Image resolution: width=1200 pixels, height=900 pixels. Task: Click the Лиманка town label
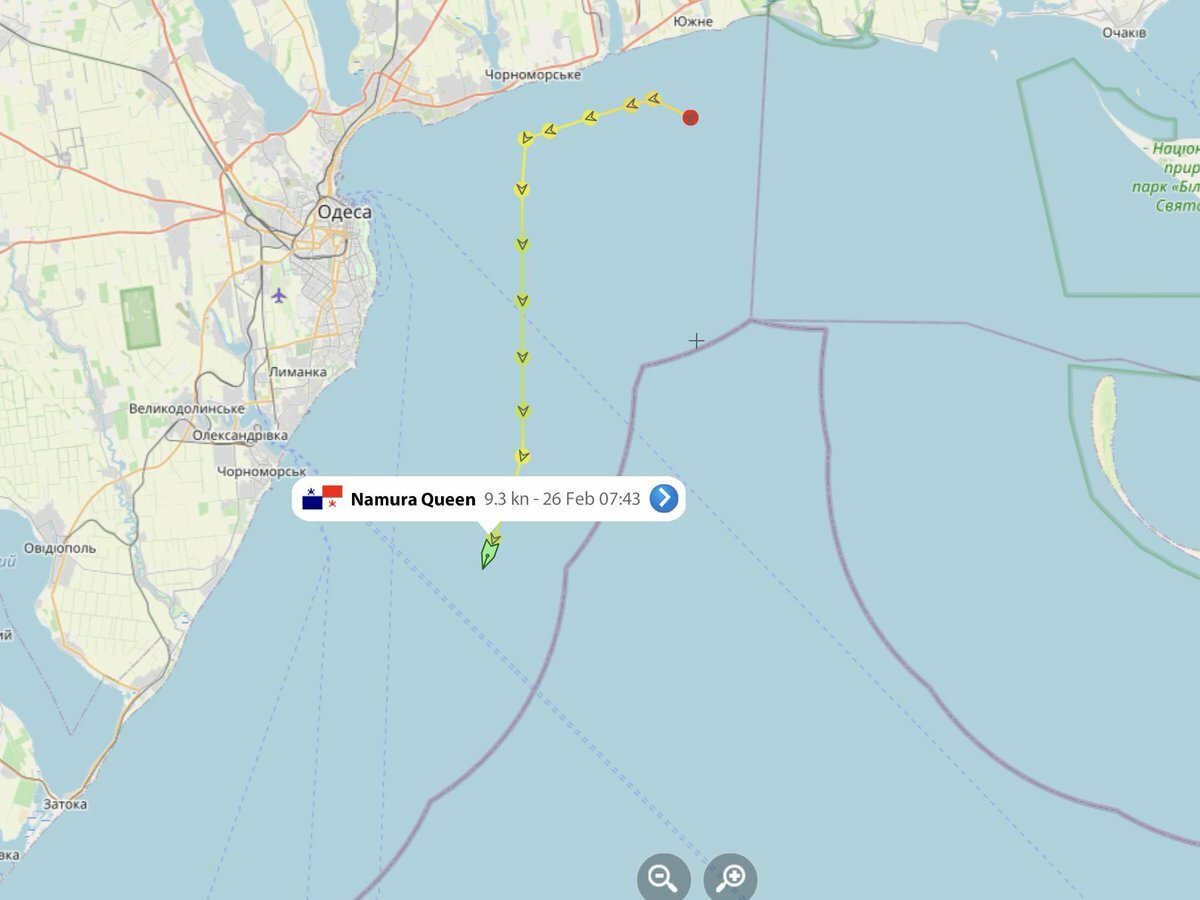(x=298, y=371)
